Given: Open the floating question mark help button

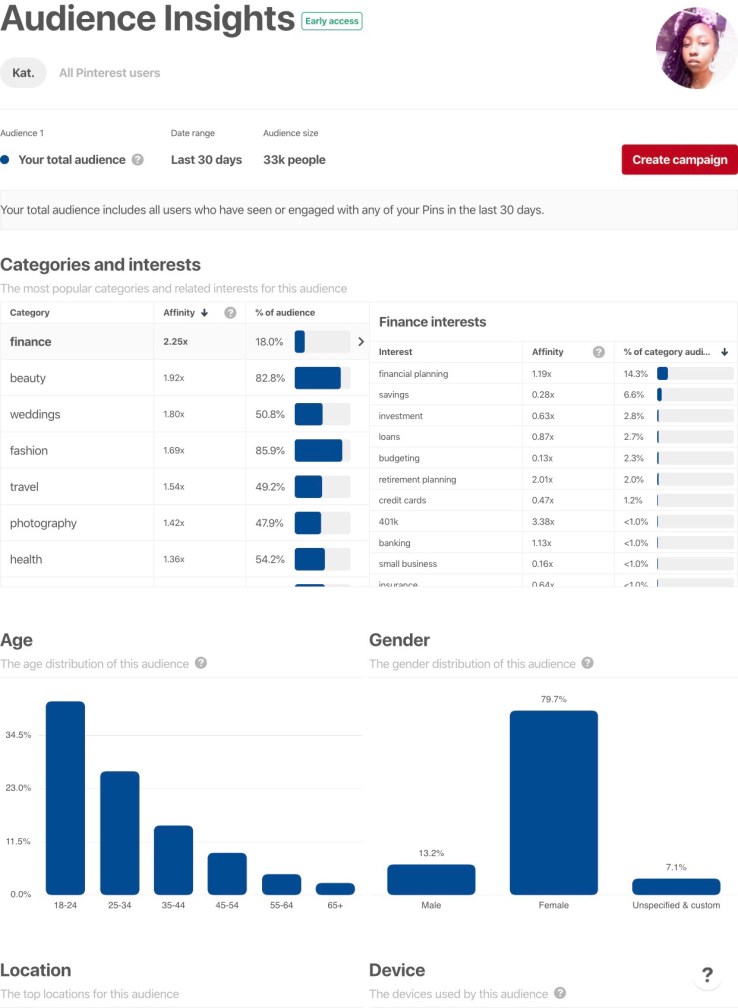Looking at the screenshot, I should pos(707,976).
